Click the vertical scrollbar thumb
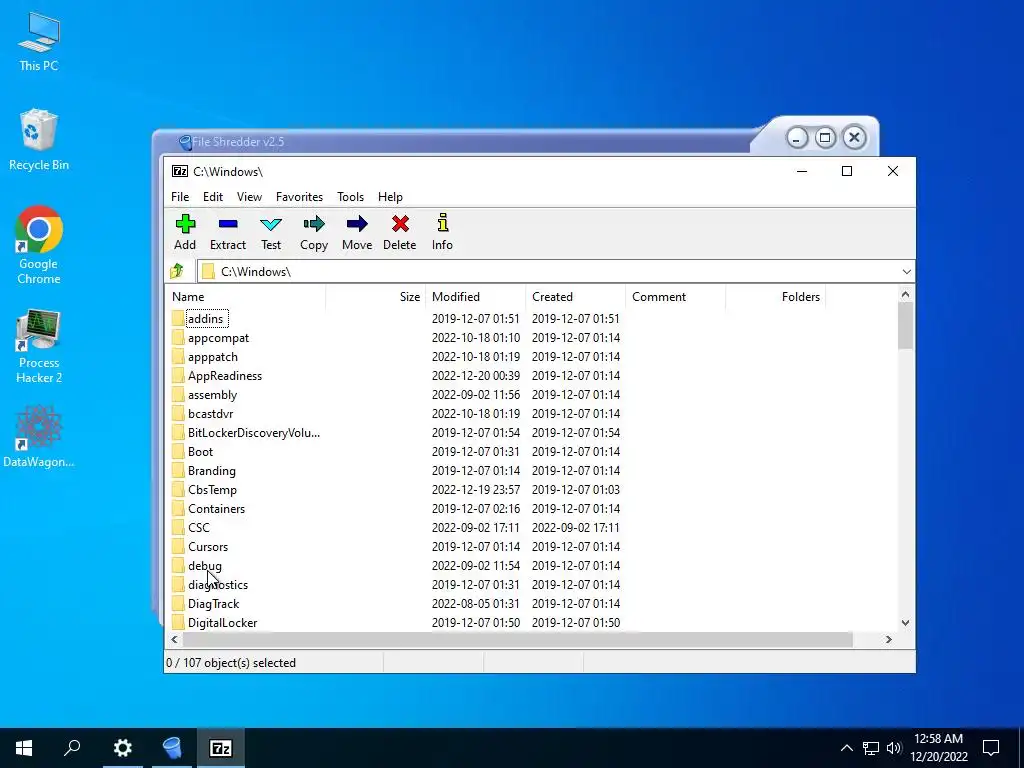This screenshot has width=1024, height=768. 905,327
